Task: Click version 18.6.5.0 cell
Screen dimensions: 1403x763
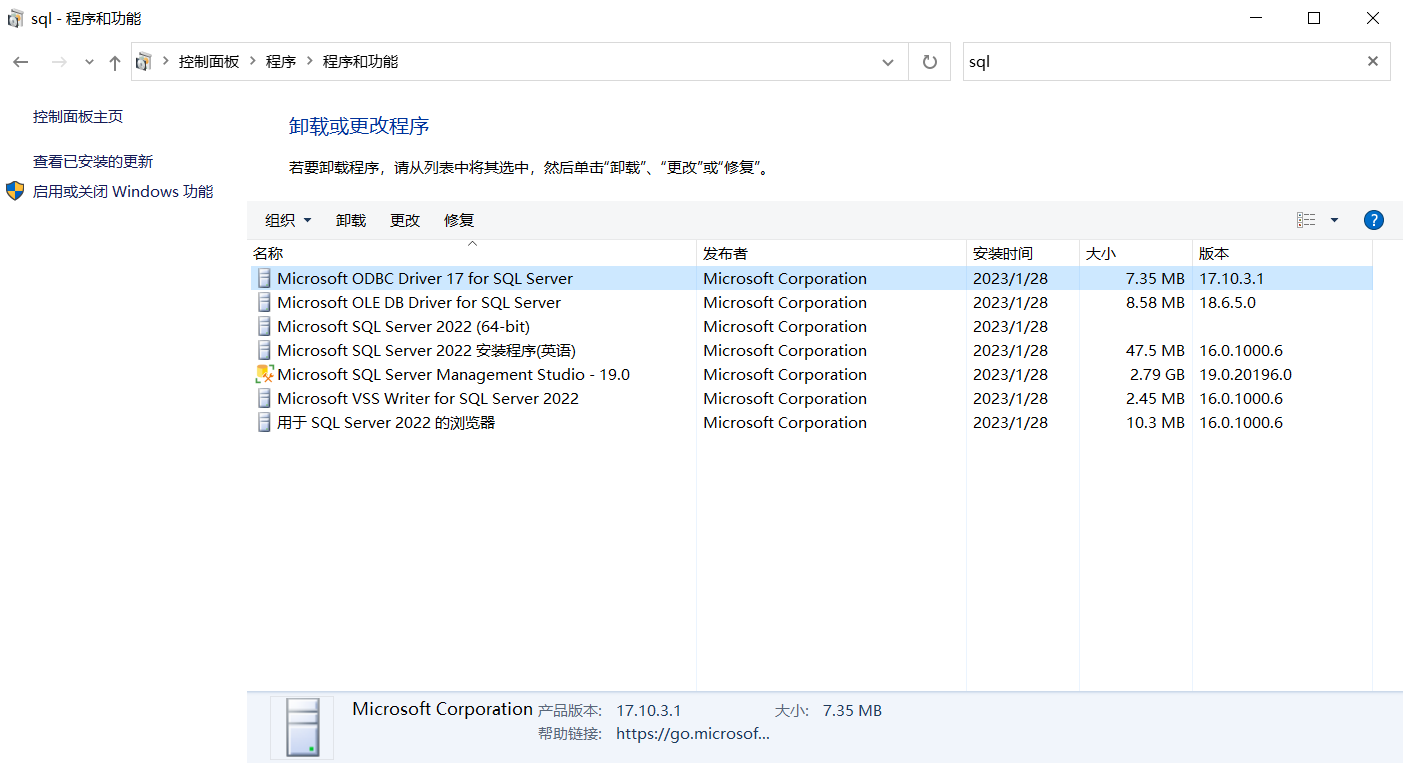Action: point(1227,302)
